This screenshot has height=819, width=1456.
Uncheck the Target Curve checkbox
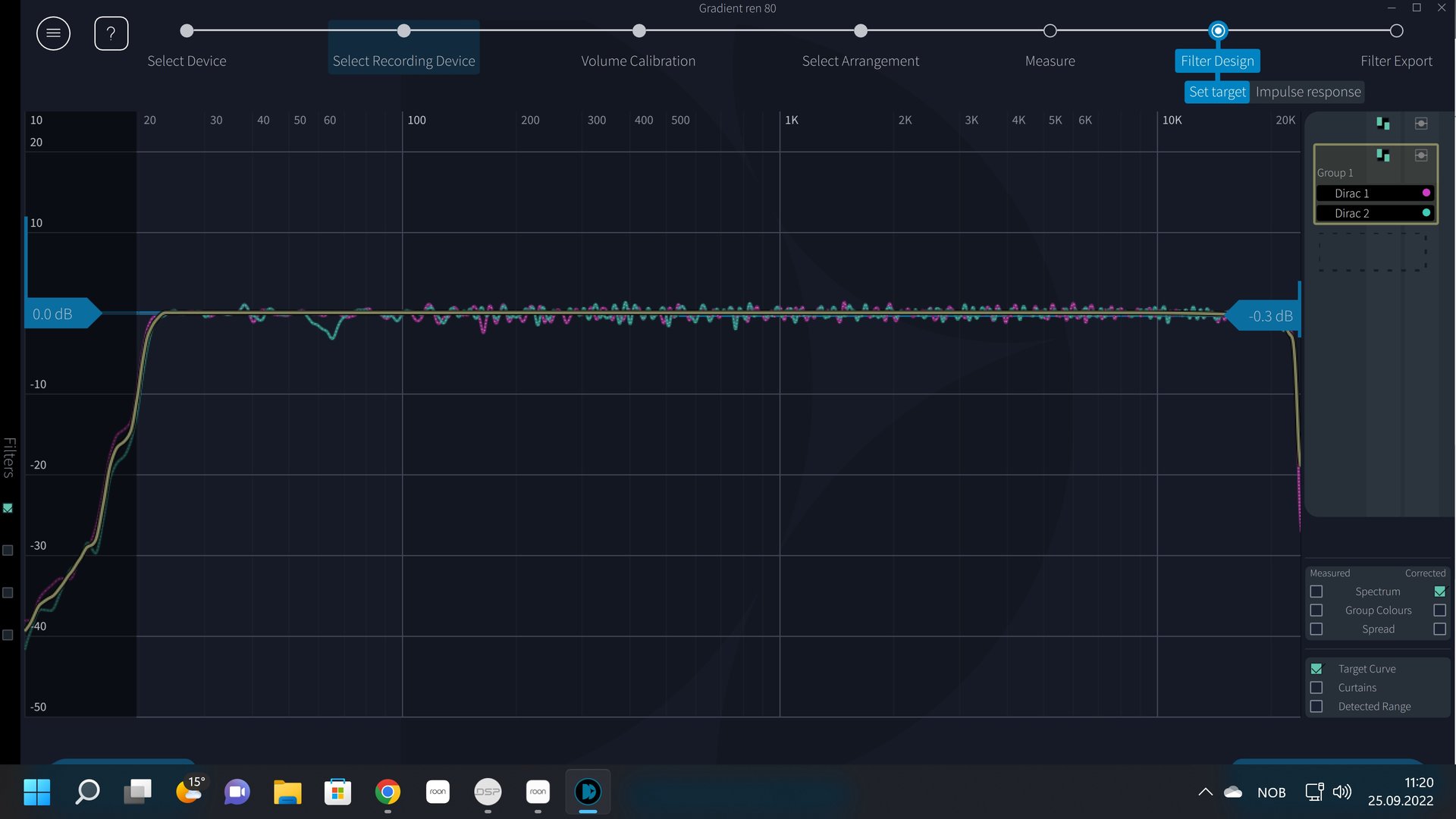(x=1316, y=669)
